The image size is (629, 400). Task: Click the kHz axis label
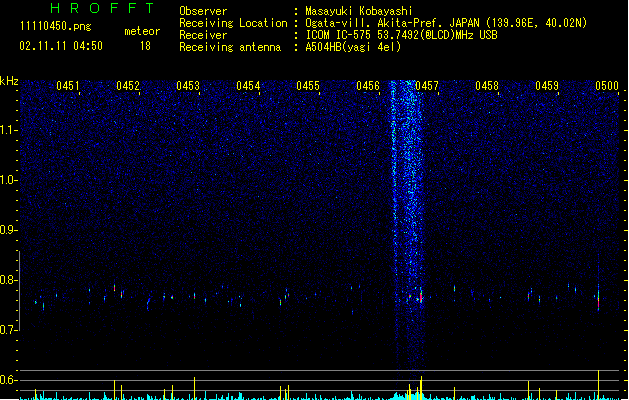(9, 81)
